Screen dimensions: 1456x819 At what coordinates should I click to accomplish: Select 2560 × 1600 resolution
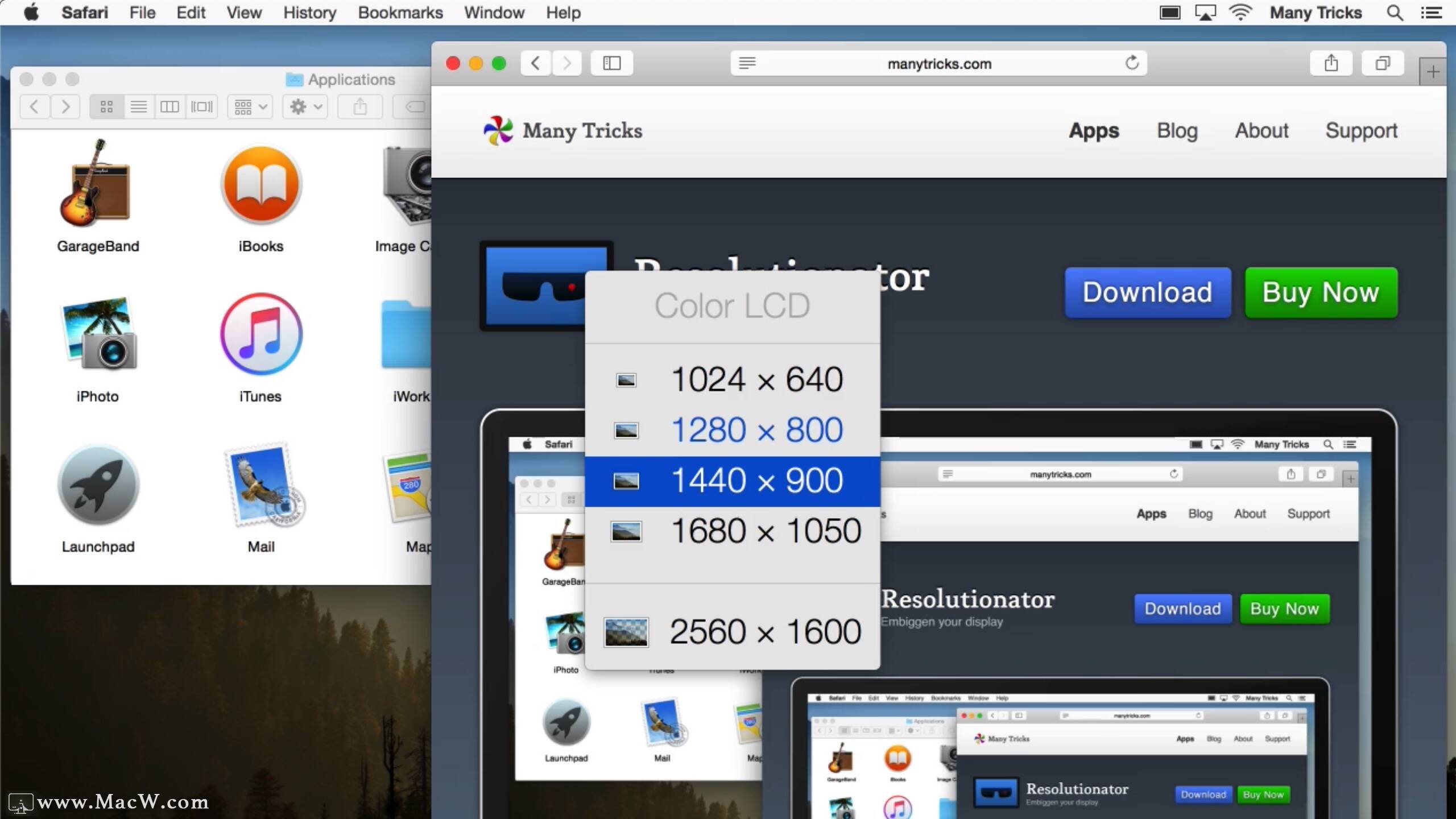[733, 632]
